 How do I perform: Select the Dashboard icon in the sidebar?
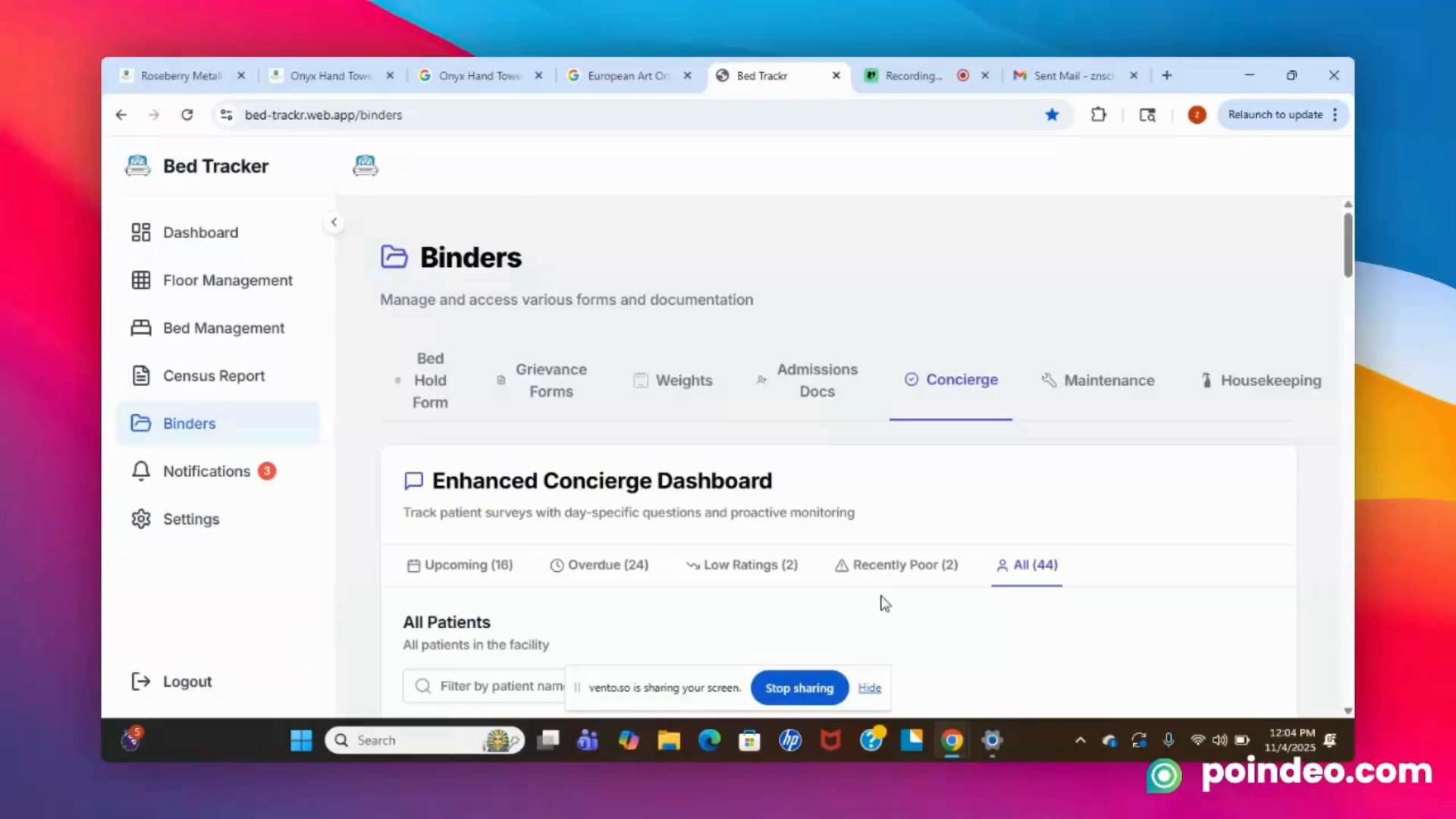(x=141, y=232)
